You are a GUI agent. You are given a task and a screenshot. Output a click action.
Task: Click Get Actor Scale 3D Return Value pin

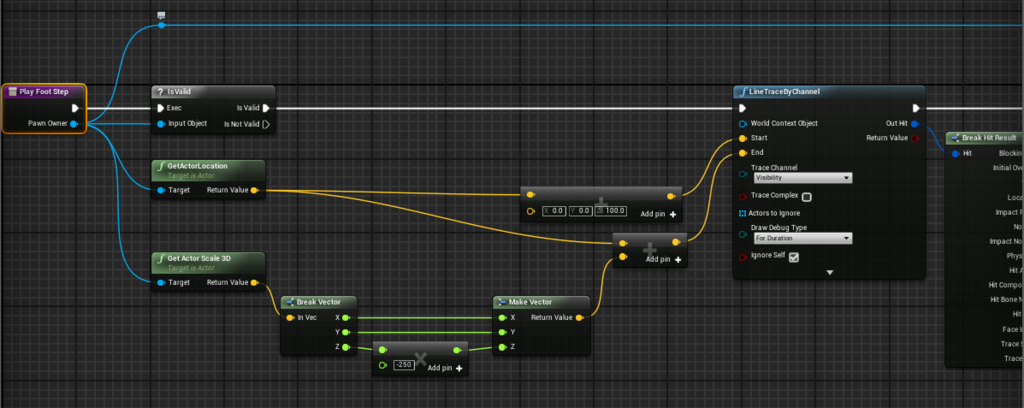pos(254,283)
